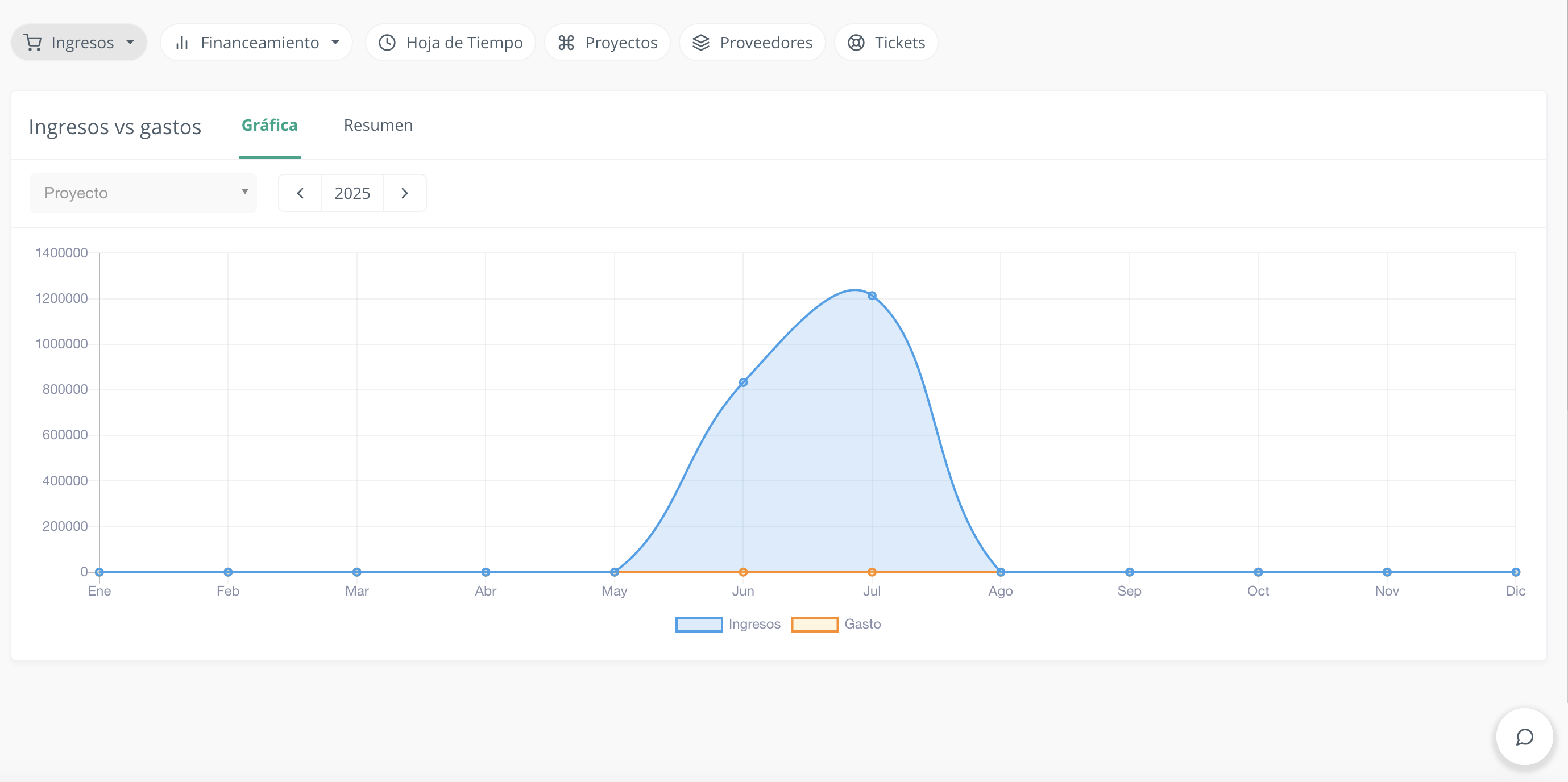
Task: Click the shopping cart Ingresos icon
Action: [x=33, y=43]
